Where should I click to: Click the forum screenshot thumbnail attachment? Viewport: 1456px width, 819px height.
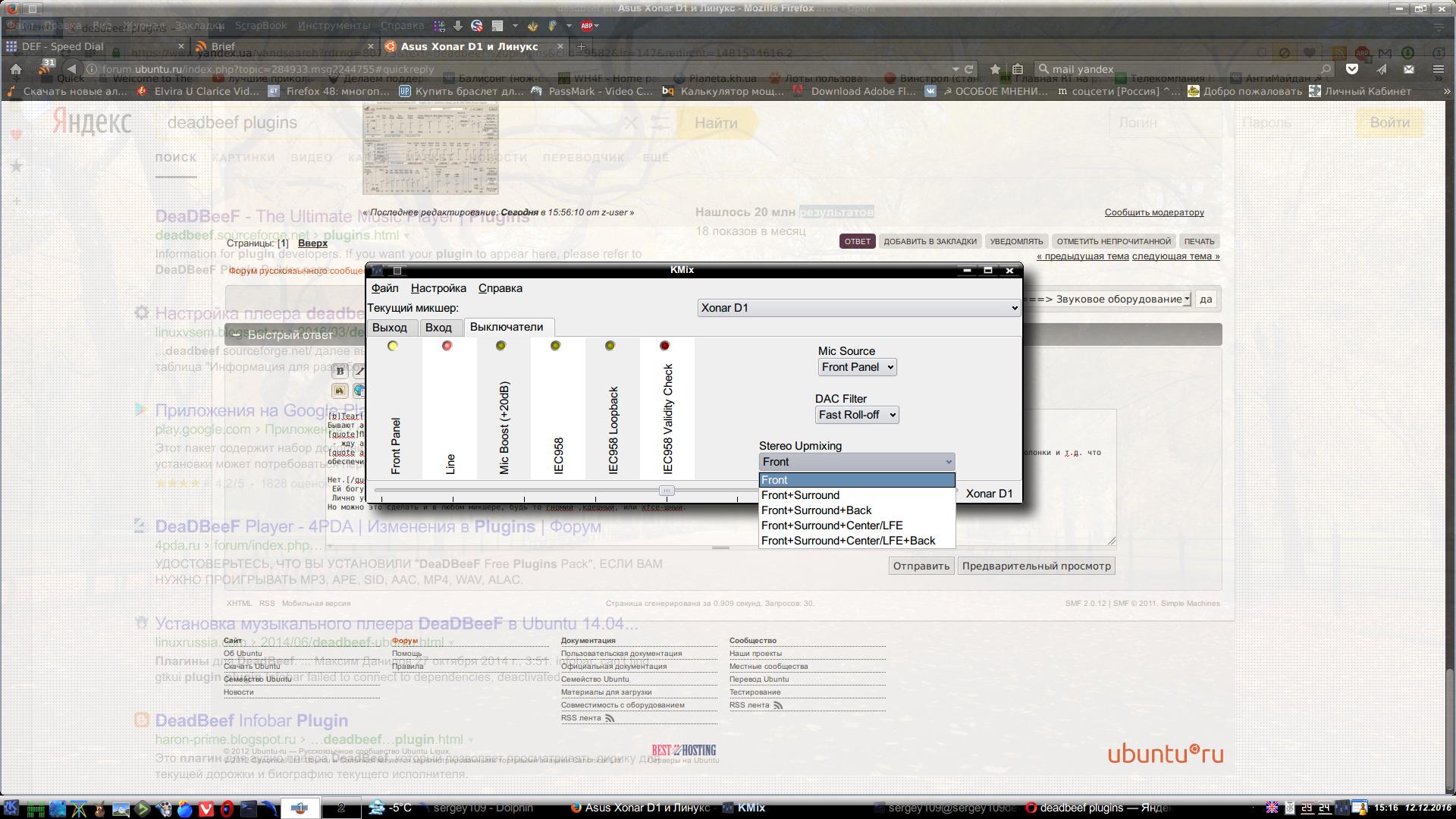coord(430,149)
